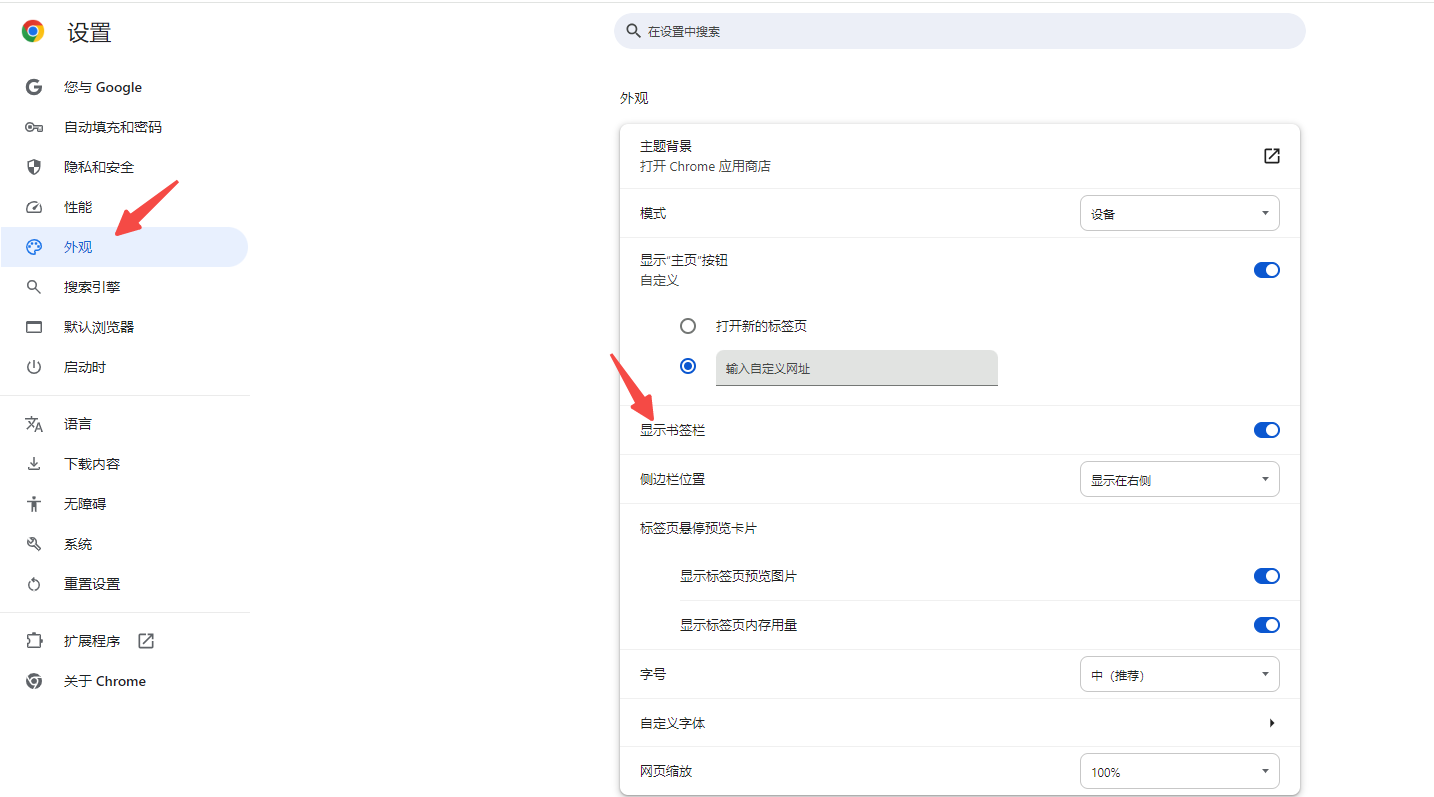This screenshot has width=1434, height=797.
Task: Select 打开新的标签页 radio button
Action: (x=688, y=326)
